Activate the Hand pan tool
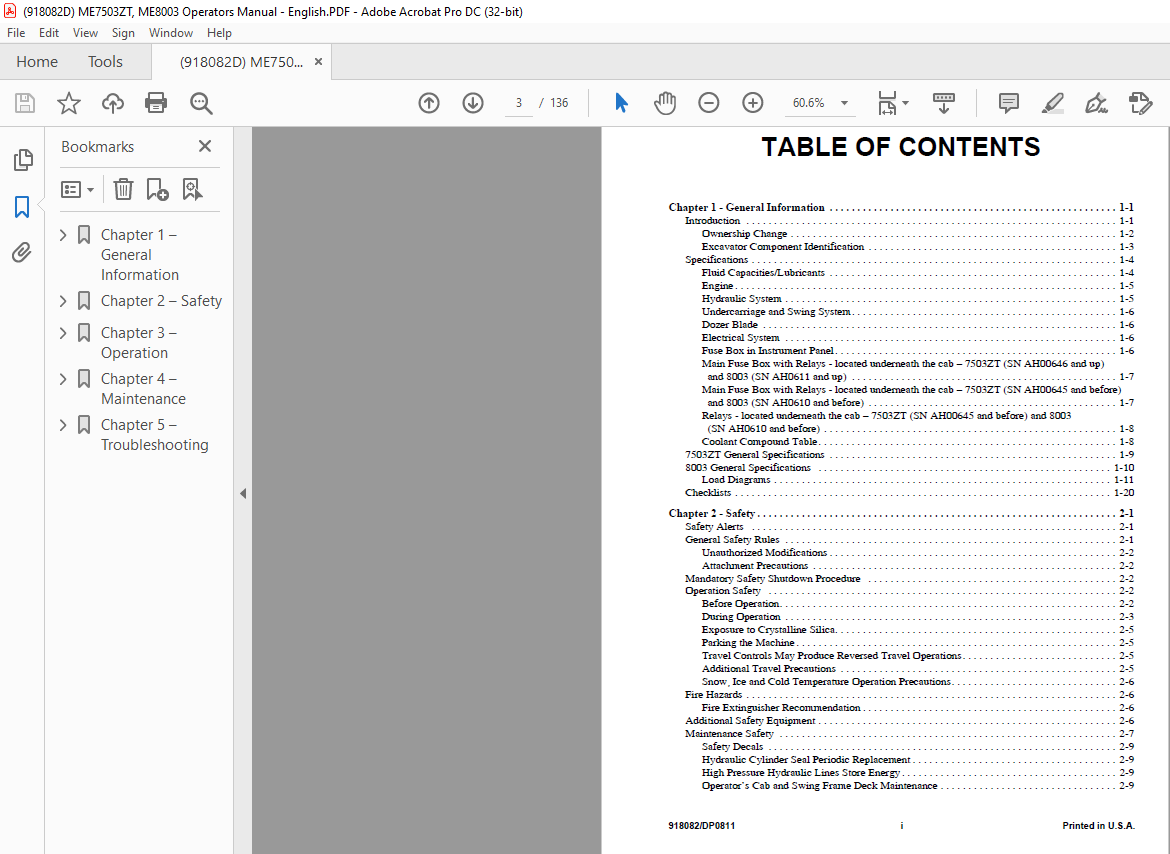The height and width of the screenshot is (854, 1170). 665,103
